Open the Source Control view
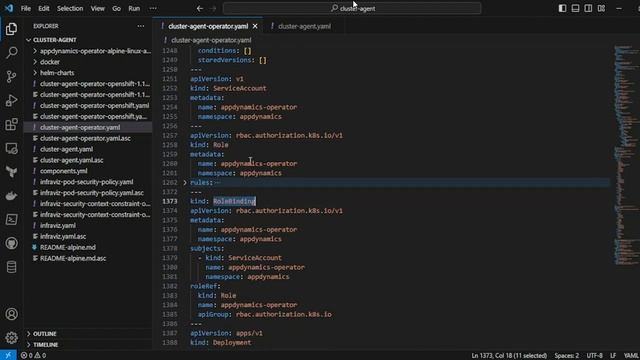Screen dimensions: 640x360 [11, 76]
